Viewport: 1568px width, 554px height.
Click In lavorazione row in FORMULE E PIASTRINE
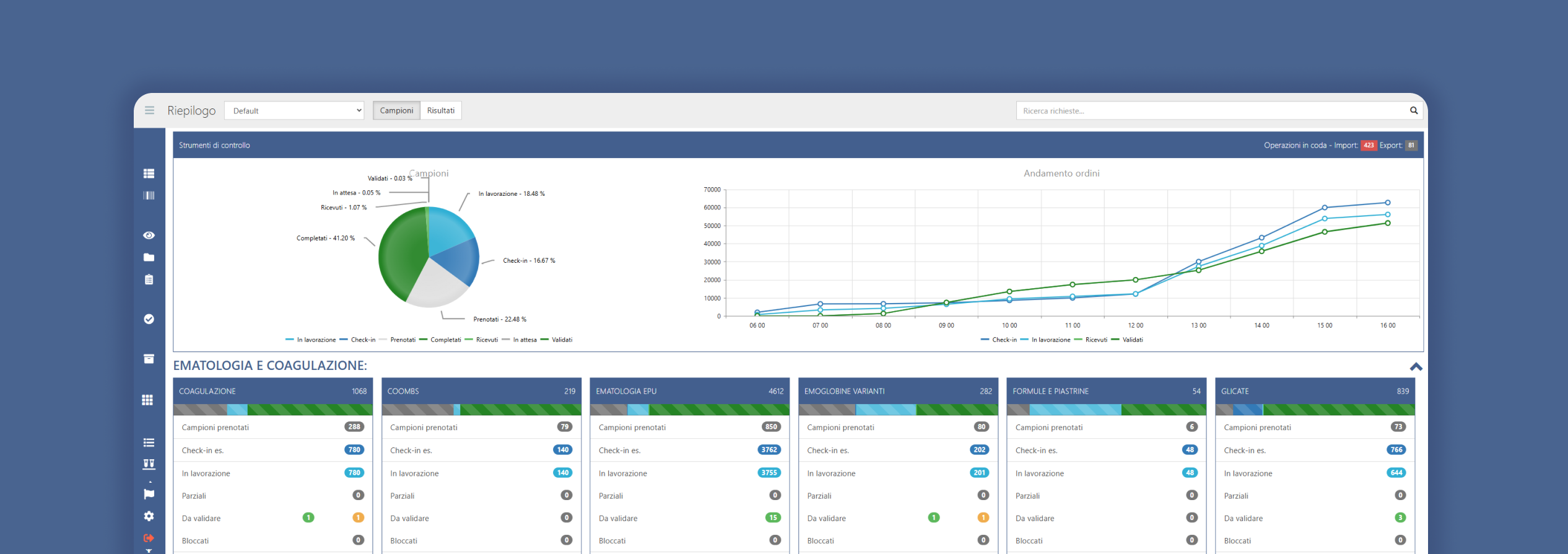(x=1107, y=473)
